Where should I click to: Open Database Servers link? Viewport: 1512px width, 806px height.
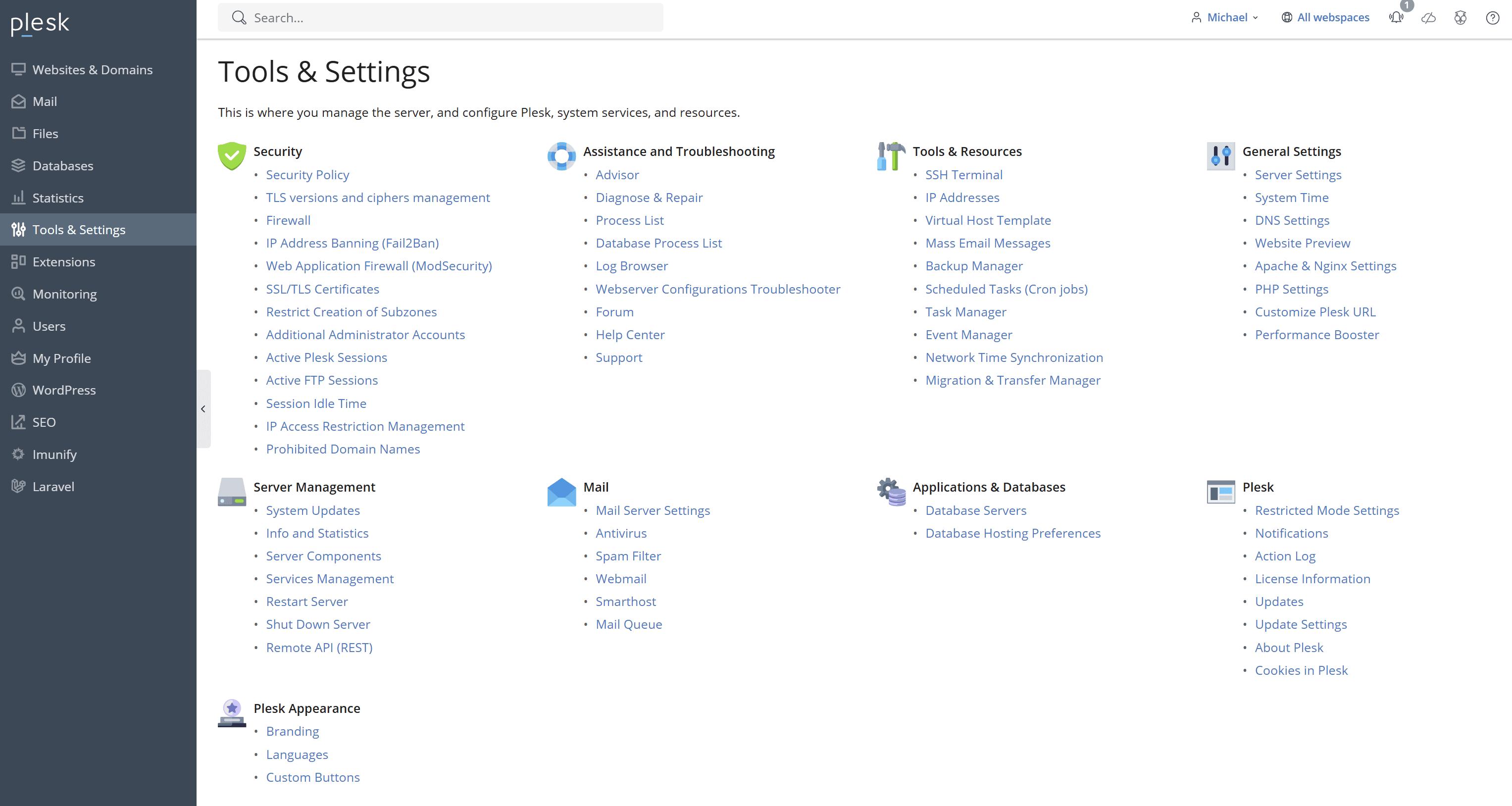point(975,510)
